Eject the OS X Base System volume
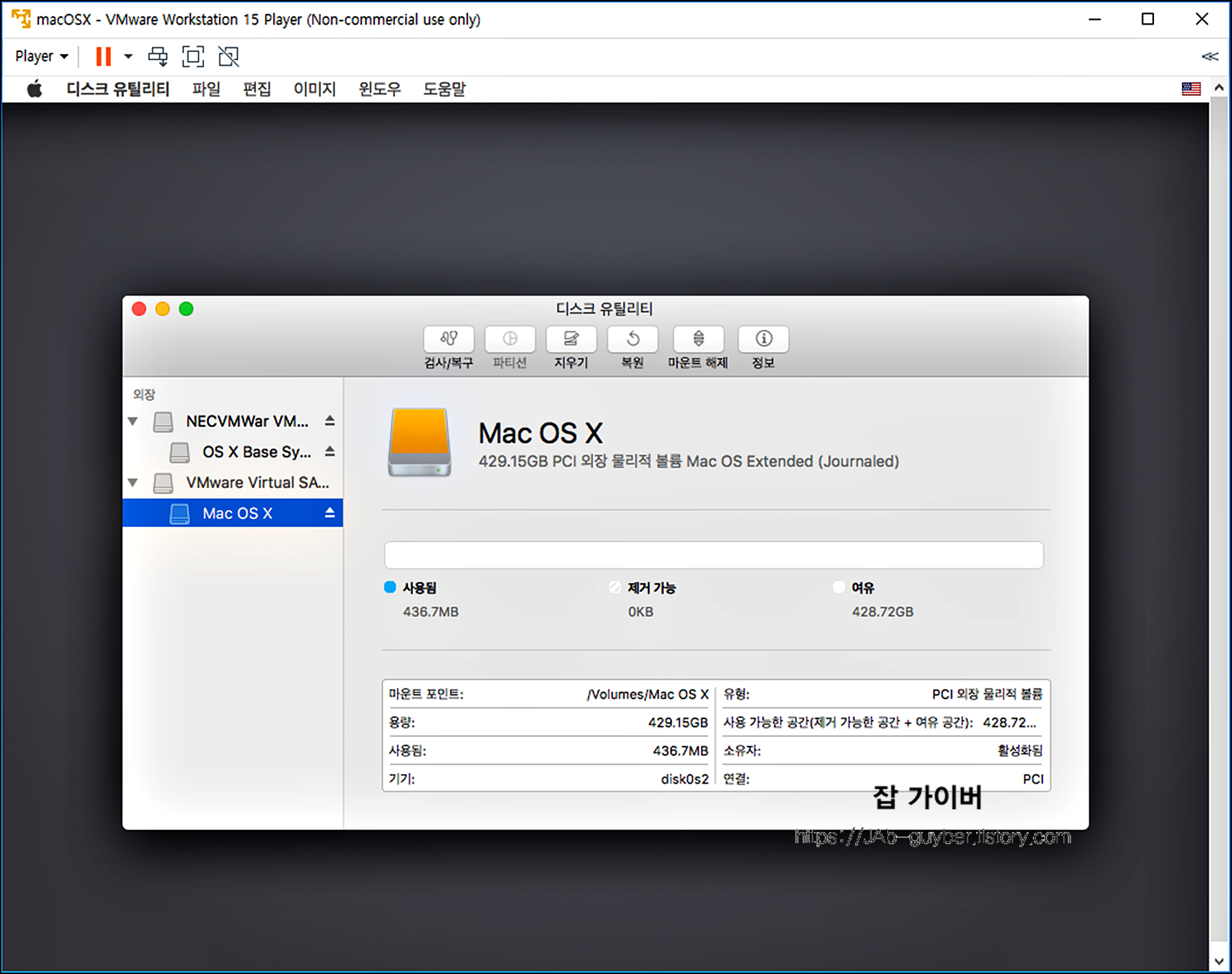This screenshot has width=1232, height=974. [x=330, y=452]
